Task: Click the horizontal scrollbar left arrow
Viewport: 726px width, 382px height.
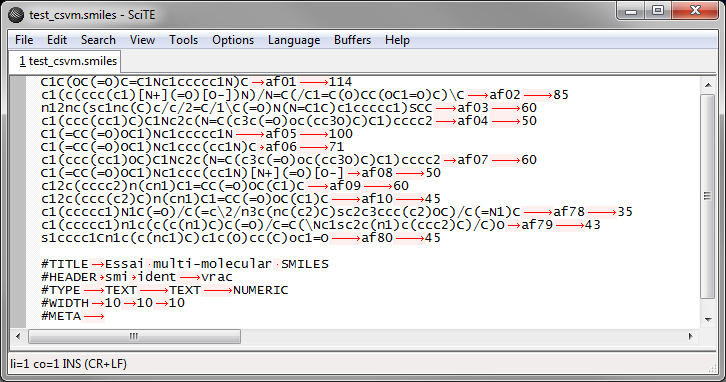Action: pyautogui.click(x=19, y=337)
